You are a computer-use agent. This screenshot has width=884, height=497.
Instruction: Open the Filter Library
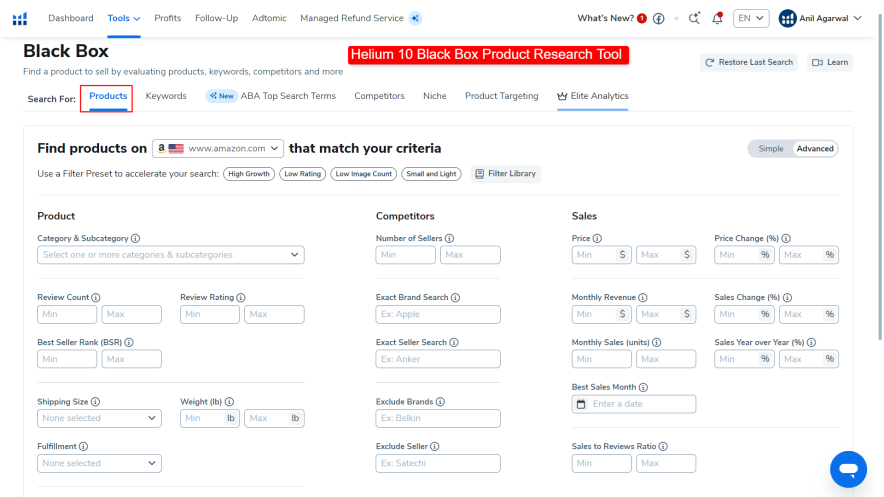coord(506,174)
